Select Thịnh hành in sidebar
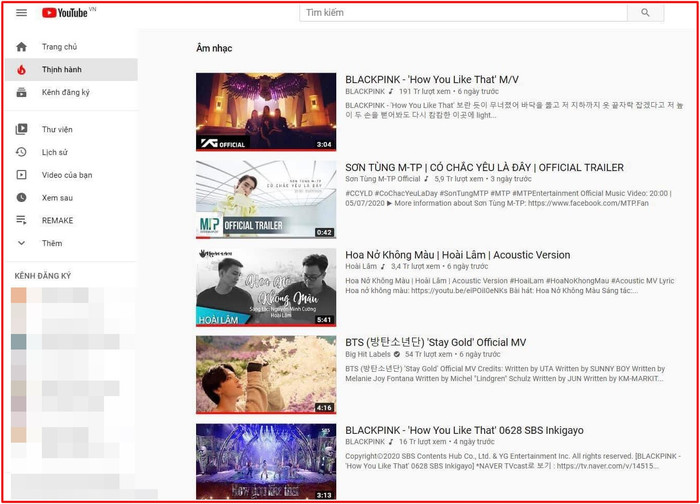The height and width of the screenshot is (504, 700). 71,70
